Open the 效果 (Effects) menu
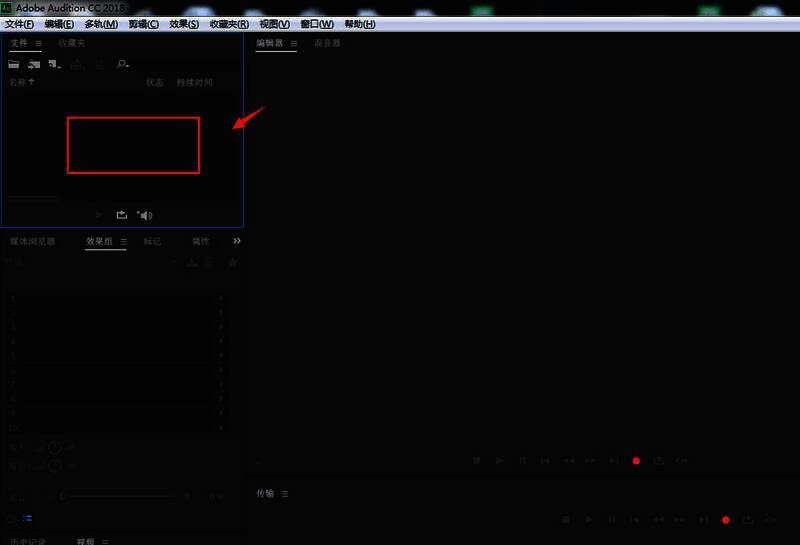 (x=184, y=24)
